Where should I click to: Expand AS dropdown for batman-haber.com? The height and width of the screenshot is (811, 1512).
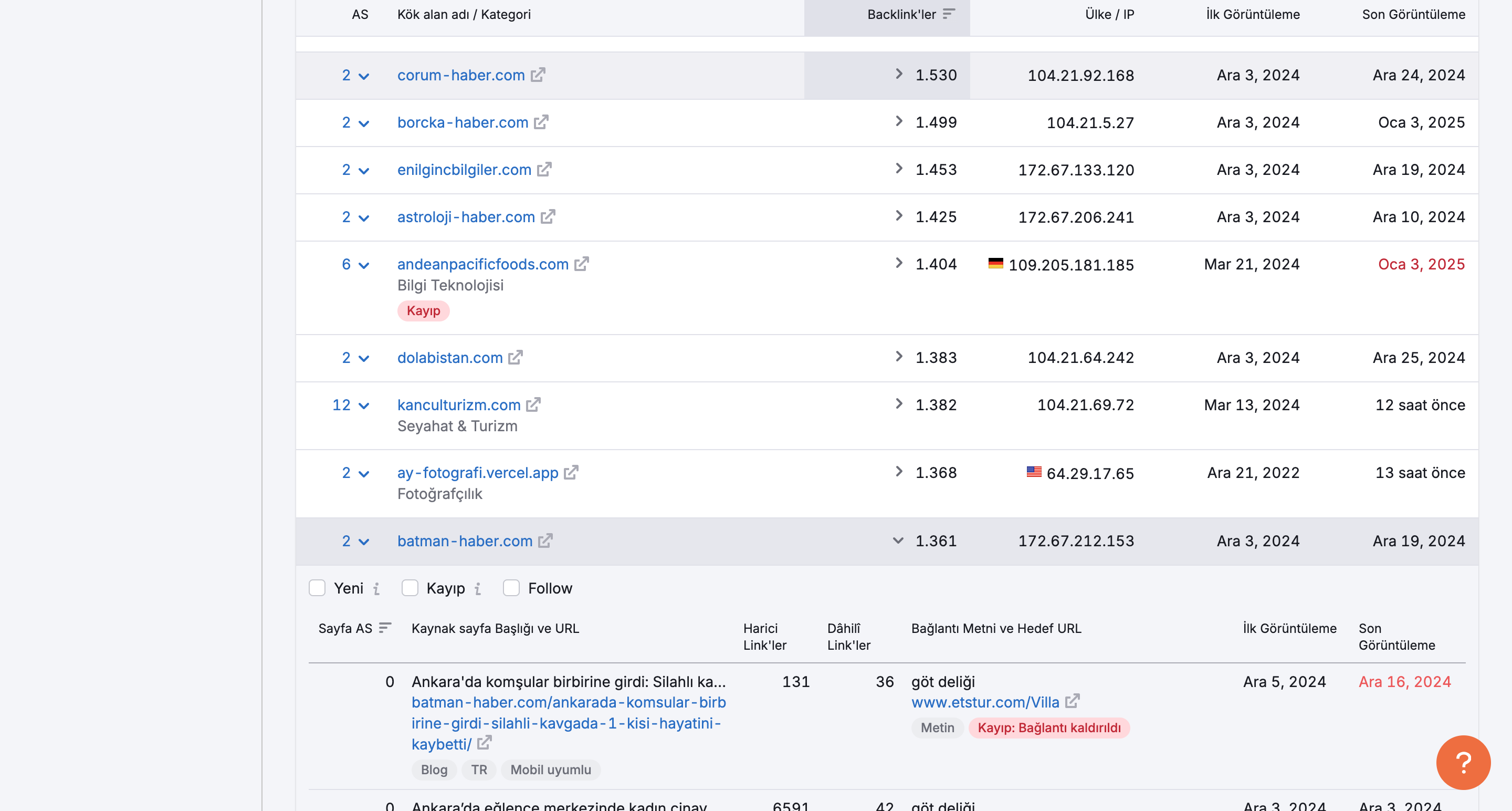364,542
